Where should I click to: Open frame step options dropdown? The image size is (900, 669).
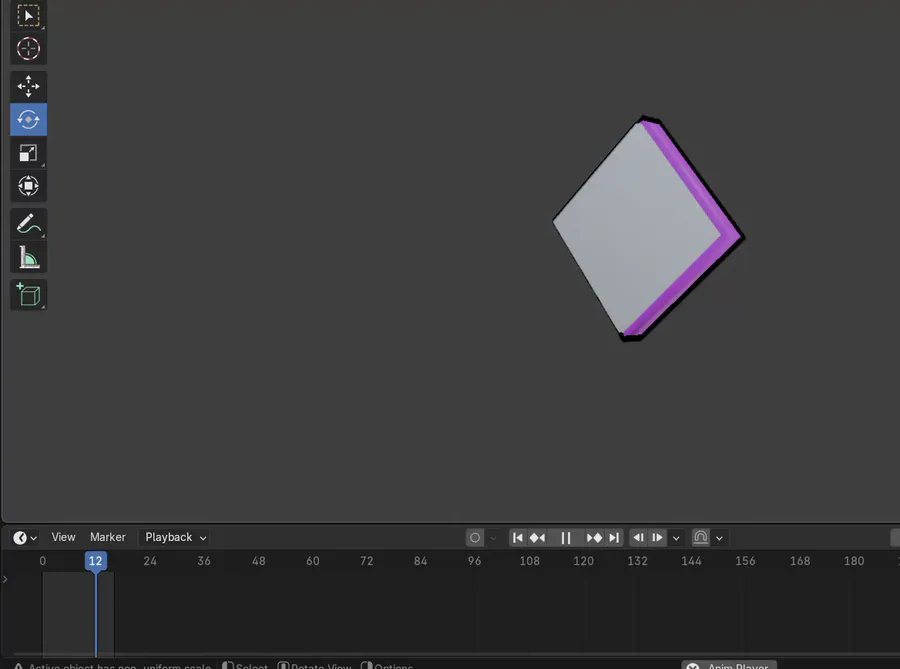coord(676,538)
